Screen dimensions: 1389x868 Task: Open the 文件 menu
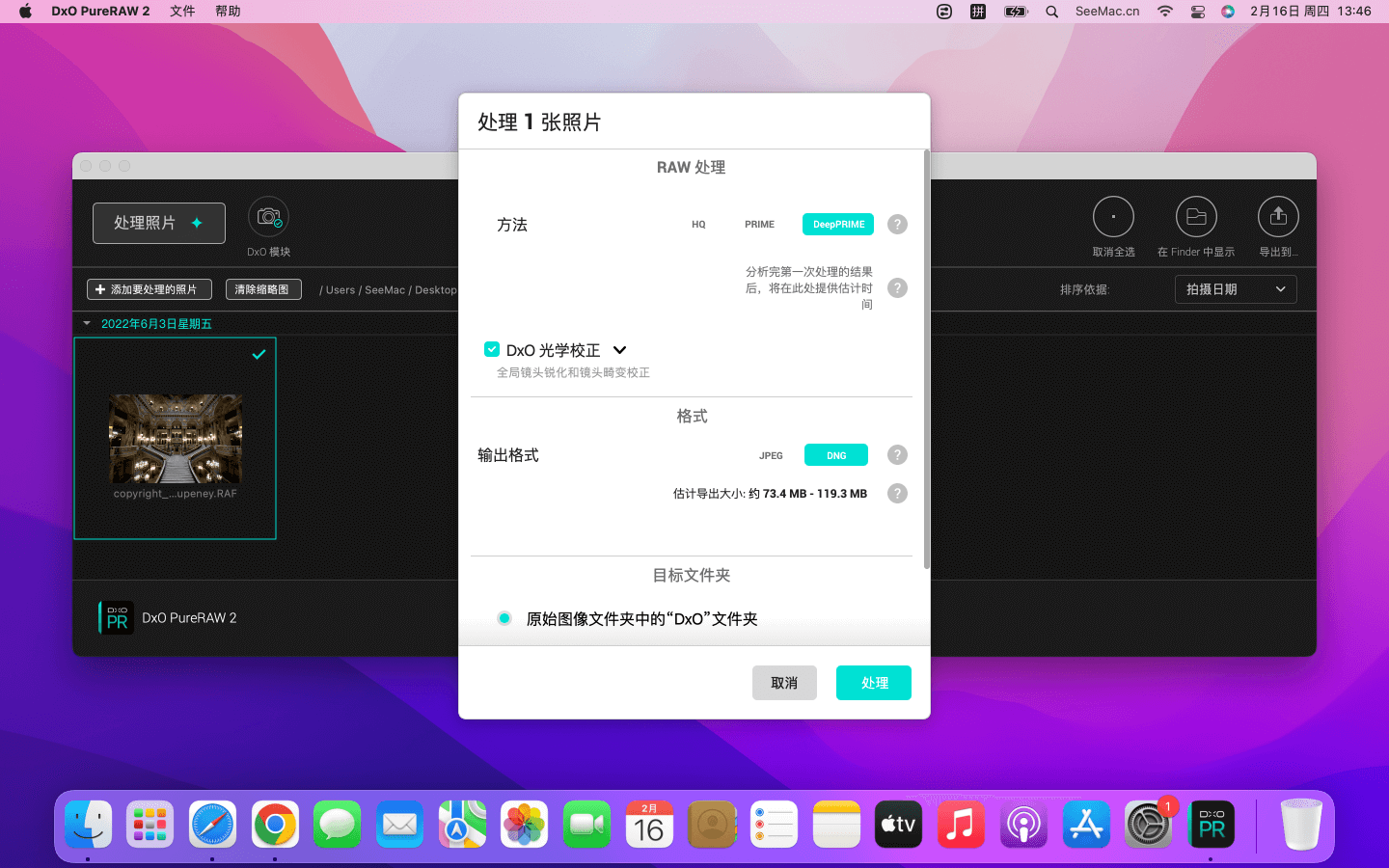click(x=182, y=12)
